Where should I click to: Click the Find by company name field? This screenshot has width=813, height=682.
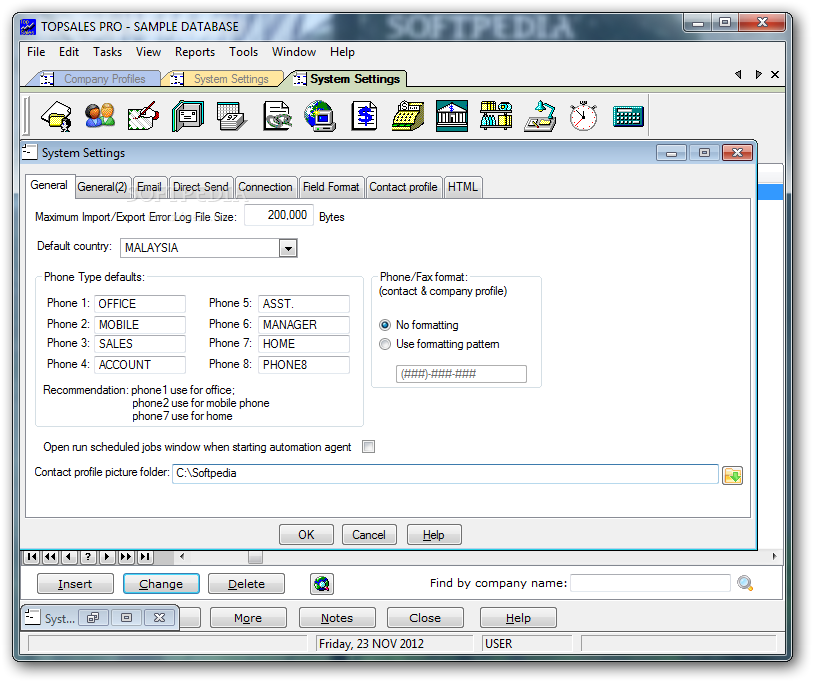point(650,583)
